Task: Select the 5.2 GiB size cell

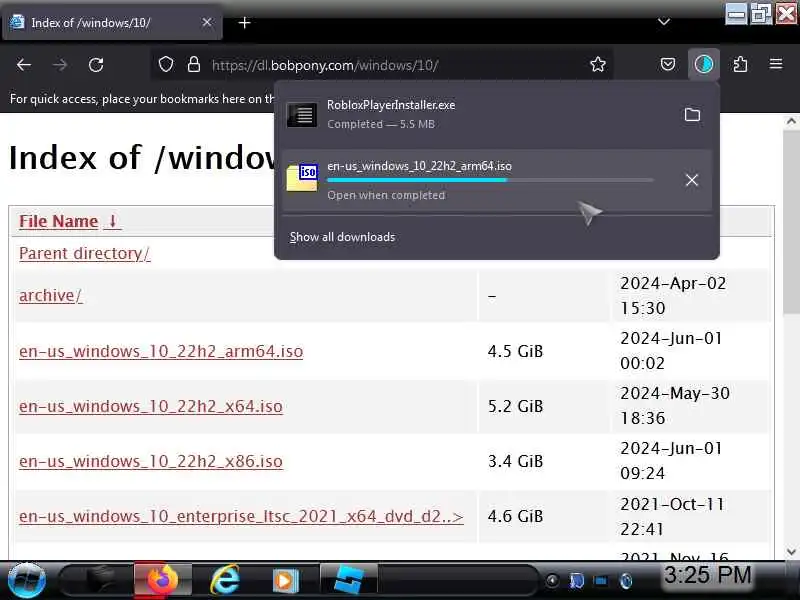Action: tap(544, 406)
